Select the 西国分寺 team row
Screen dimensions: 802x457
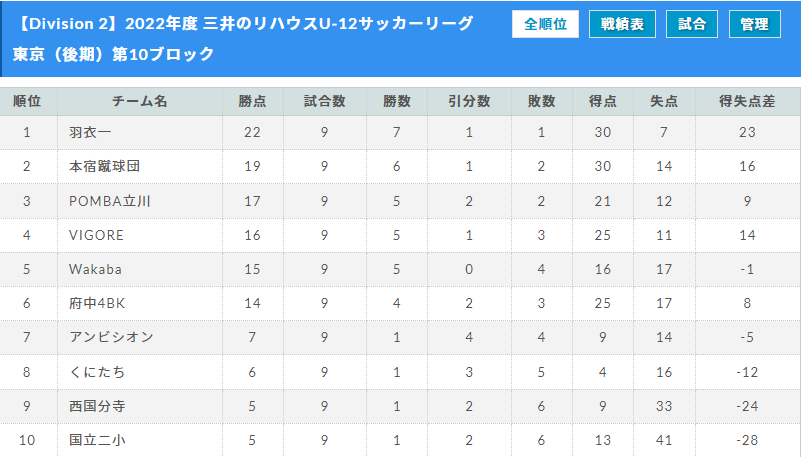pyautogui.click(x=401, y=406)
